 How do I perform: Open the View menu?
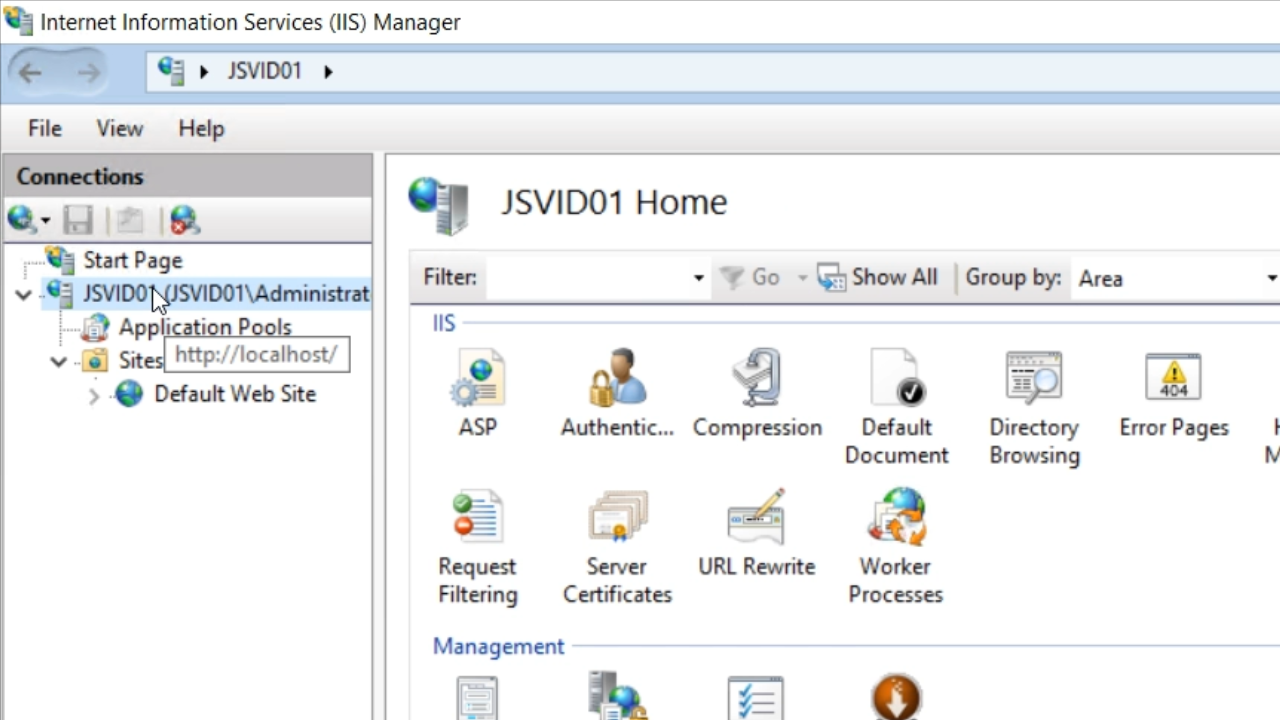pyautogui.click(x=119, y=129)
